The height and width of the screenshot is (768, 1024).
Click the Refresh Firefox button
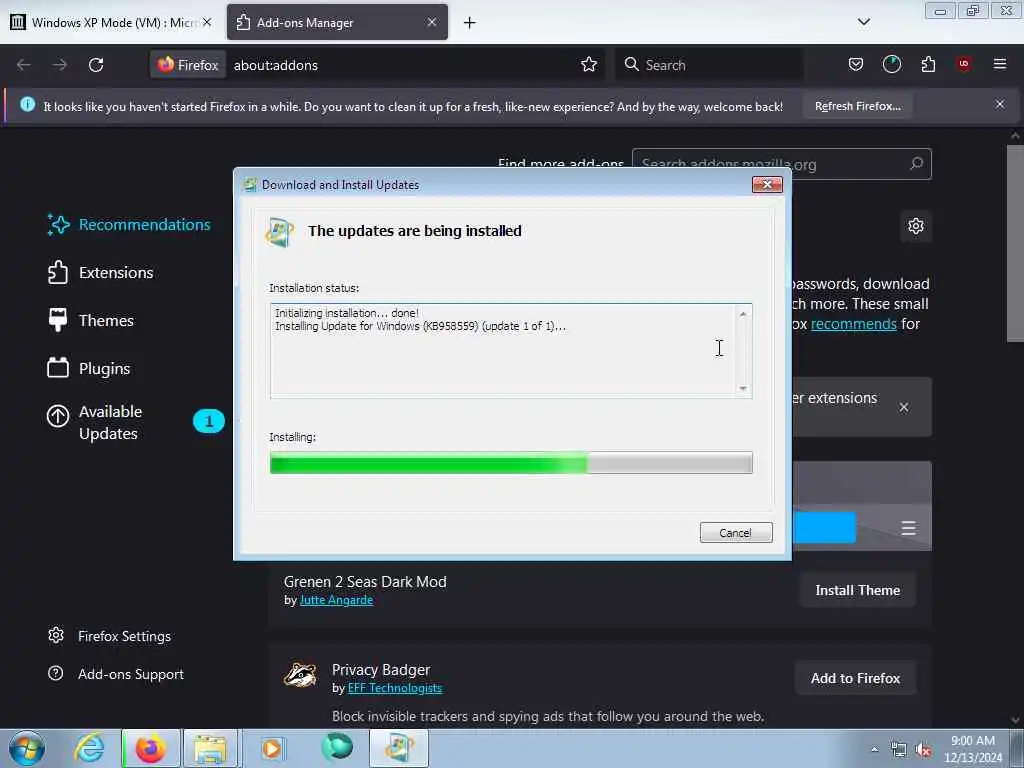pyautogui.click(x=857, y=106)
